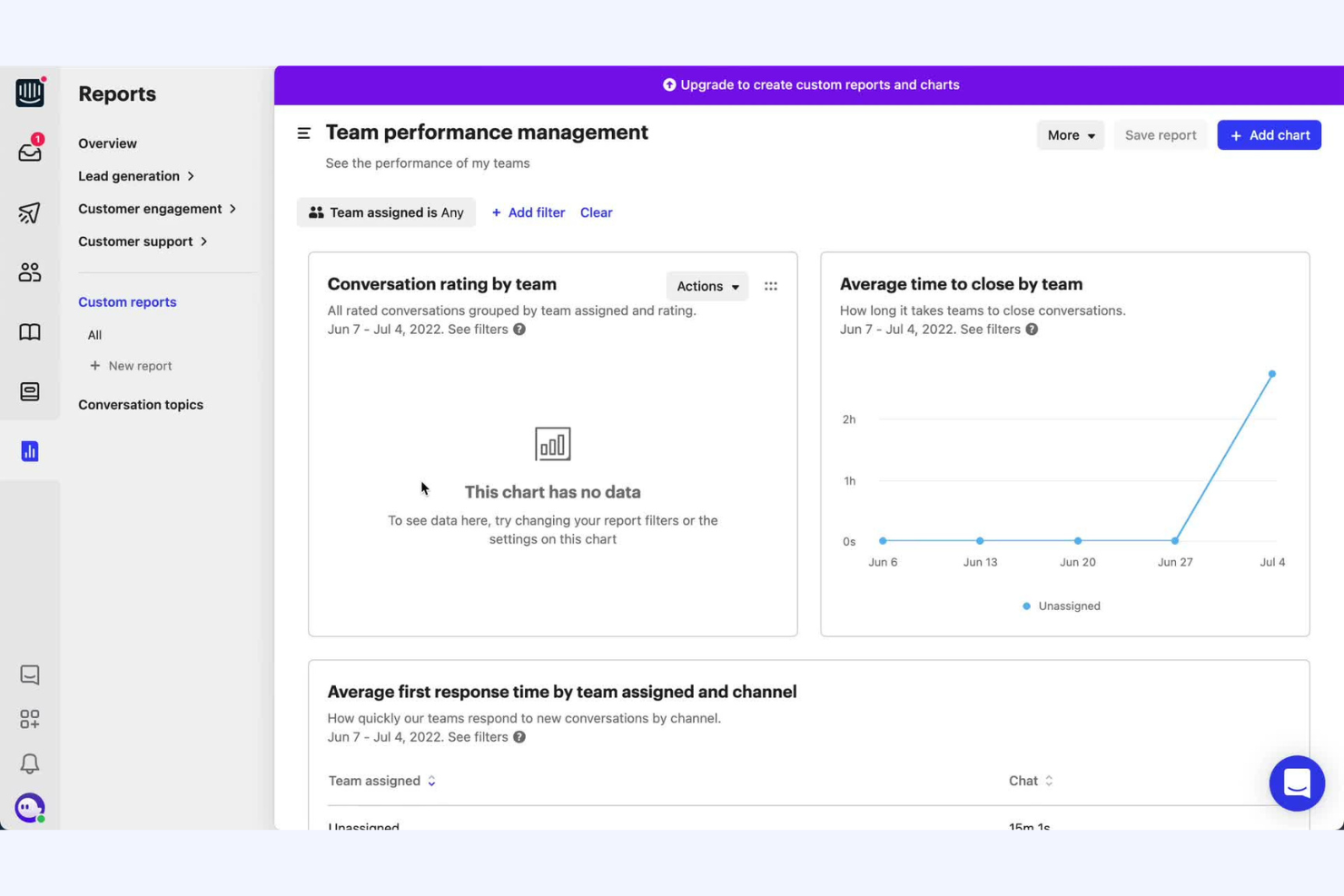Screen dimensions: 1344x896
Task: Select the Reports bar chart icon
Action: (x=30, y=451)
